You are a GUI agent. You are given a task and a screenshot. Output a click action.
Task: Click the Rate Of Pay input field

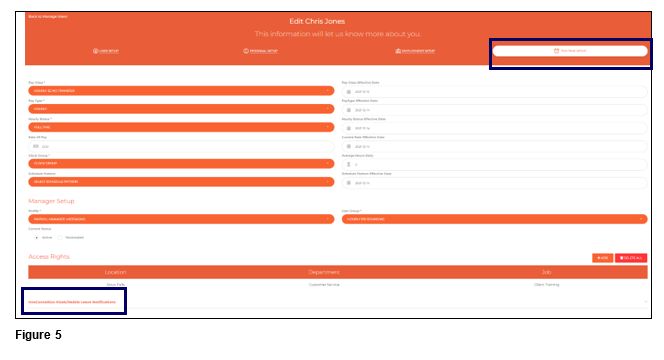point(181,147)
